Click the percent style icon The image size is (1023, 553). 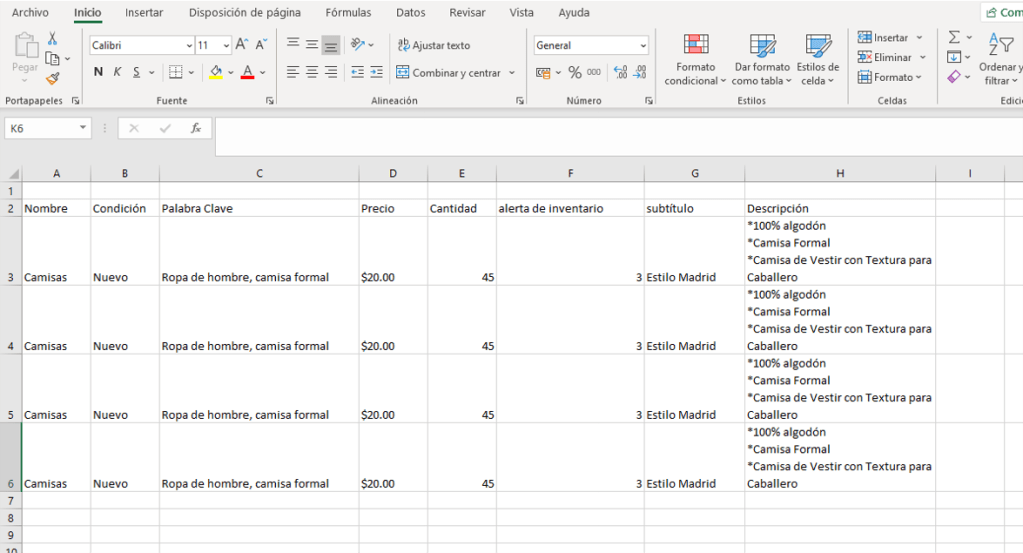click(574, 72)
